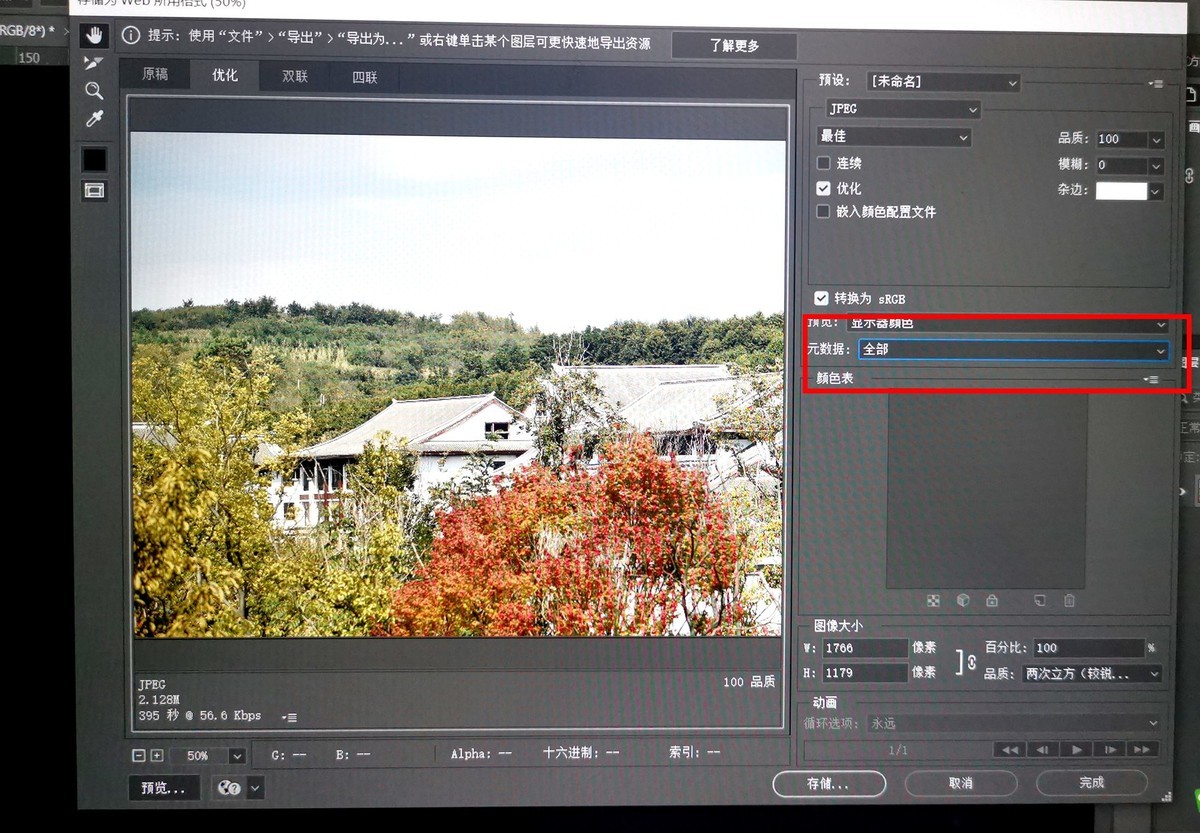Viewport: 1200px width, 833px height.
Task: Click the first frame rewind button
Action: point(1009,749)
